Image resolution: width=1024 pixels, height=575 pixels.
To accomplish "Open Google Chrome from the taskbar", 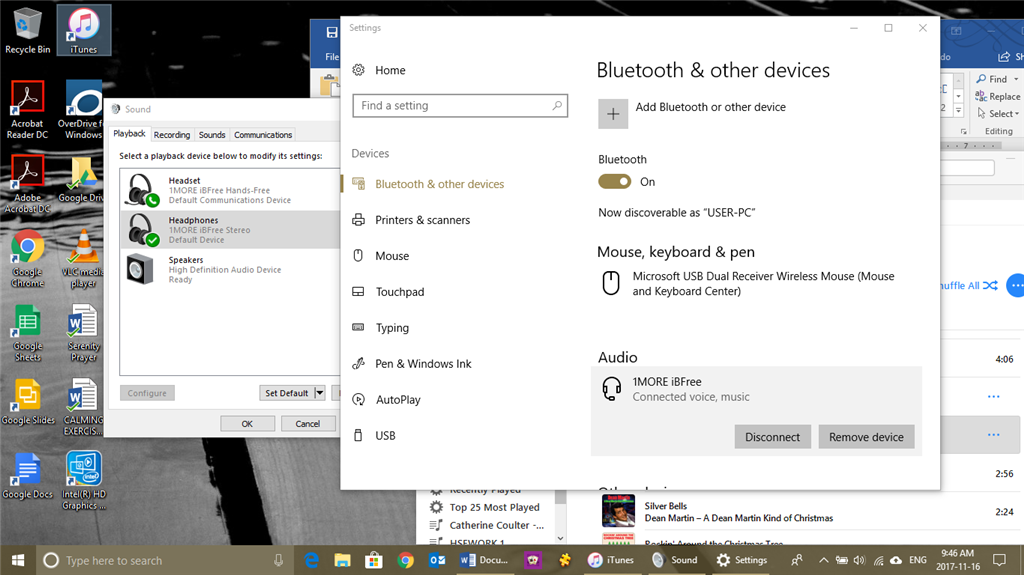I will [405, 560].
